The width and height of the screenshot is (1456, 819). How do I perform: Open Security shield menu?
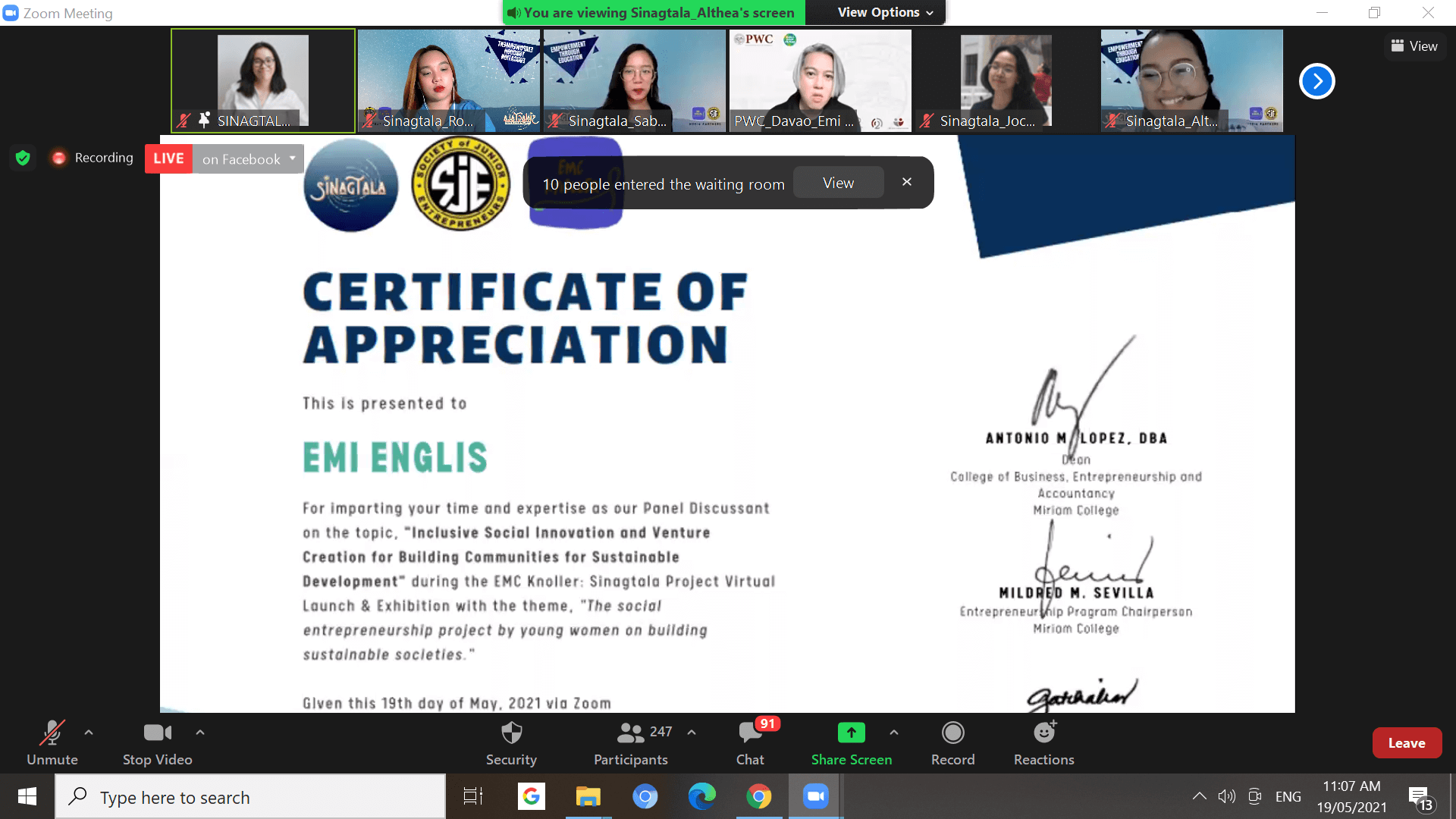click(512, 743)
